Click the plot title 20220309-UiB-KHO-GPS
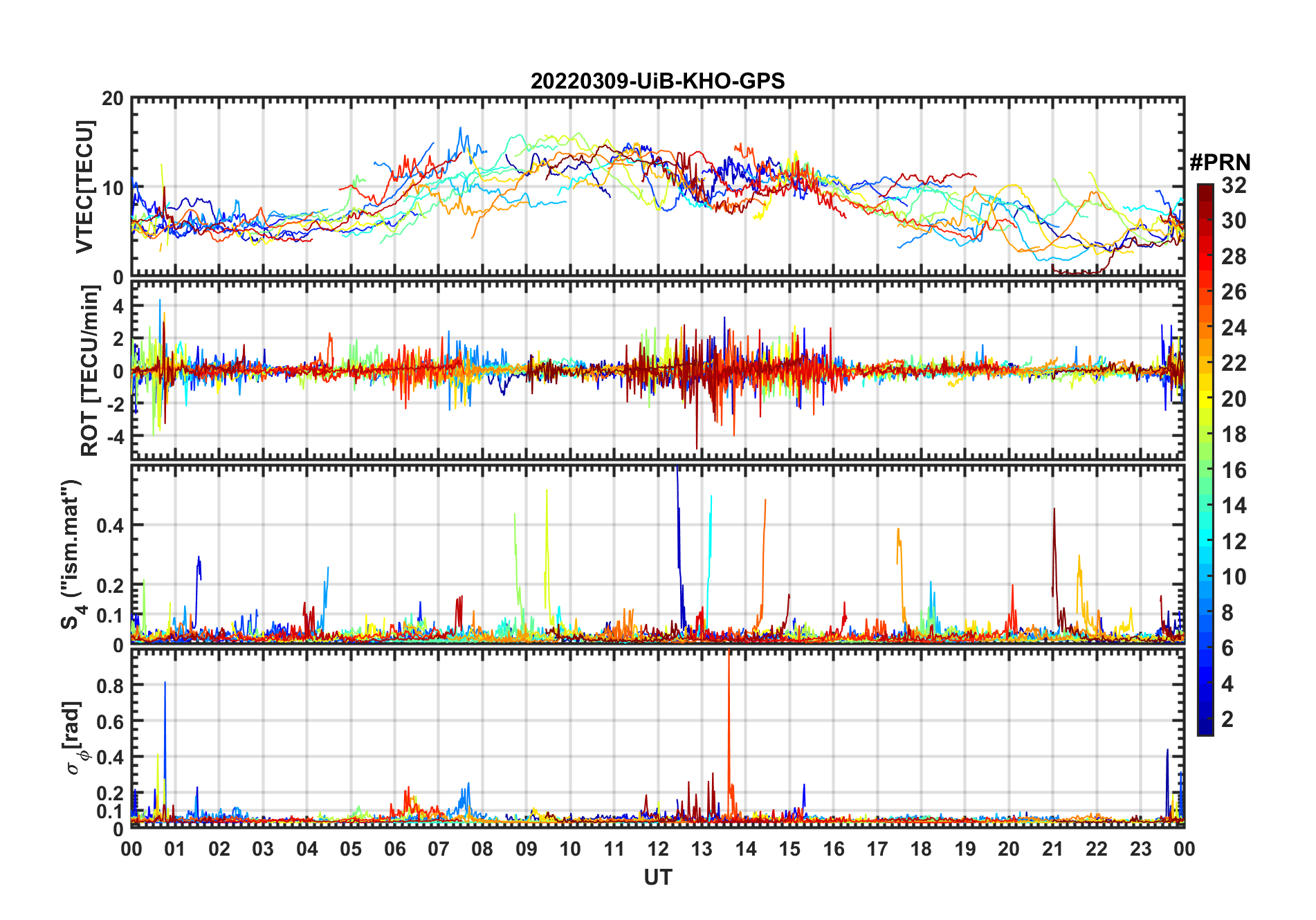Image resolution: width=1316 pixels, height=920 pixels. 657,81
